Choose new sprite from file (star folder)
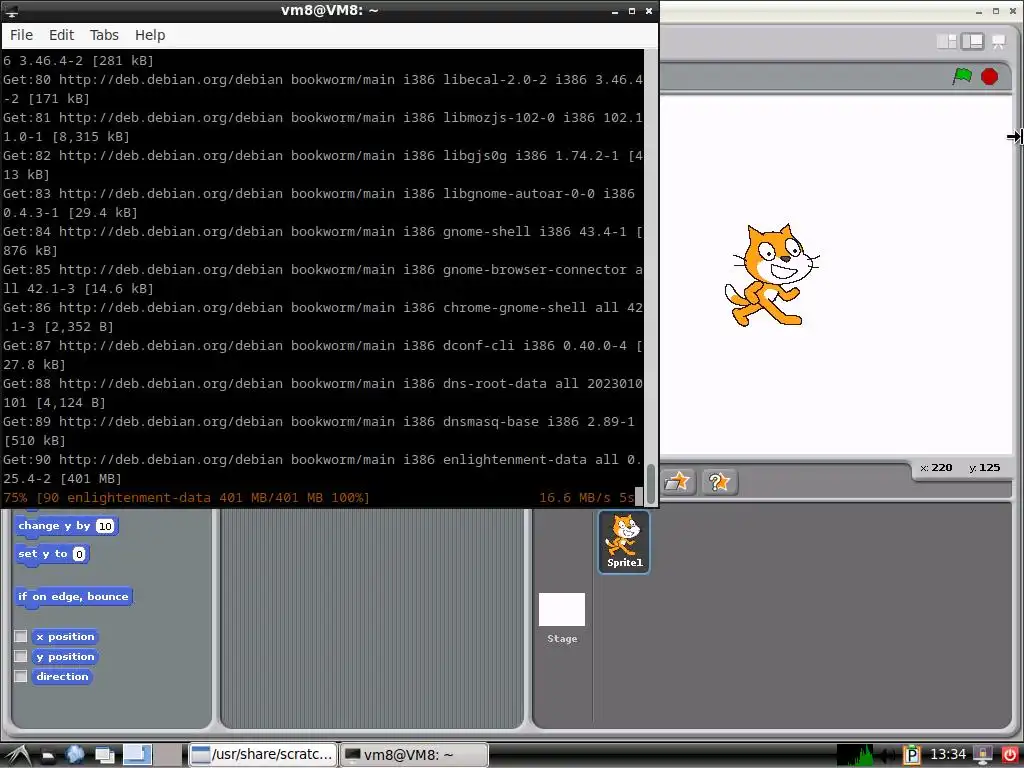 point(677,482)
